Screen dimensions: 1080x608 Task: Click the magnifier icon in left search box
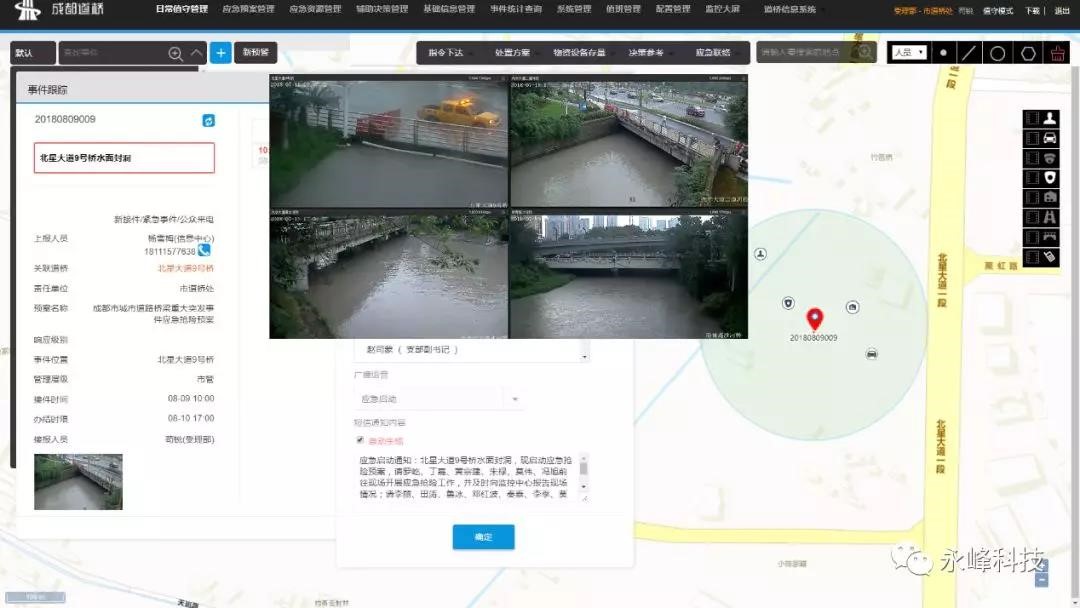[176, 53]
